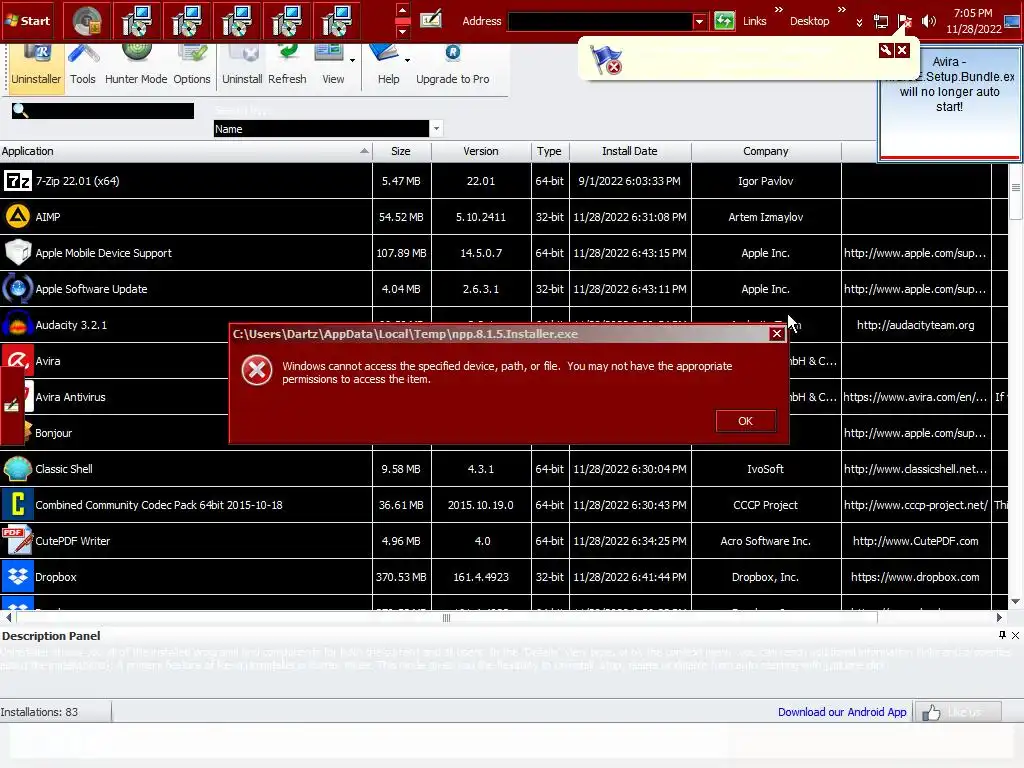Open the volume tray icon
The width and height of the screenshot is (1024, 768).
(x=928, y=21)
